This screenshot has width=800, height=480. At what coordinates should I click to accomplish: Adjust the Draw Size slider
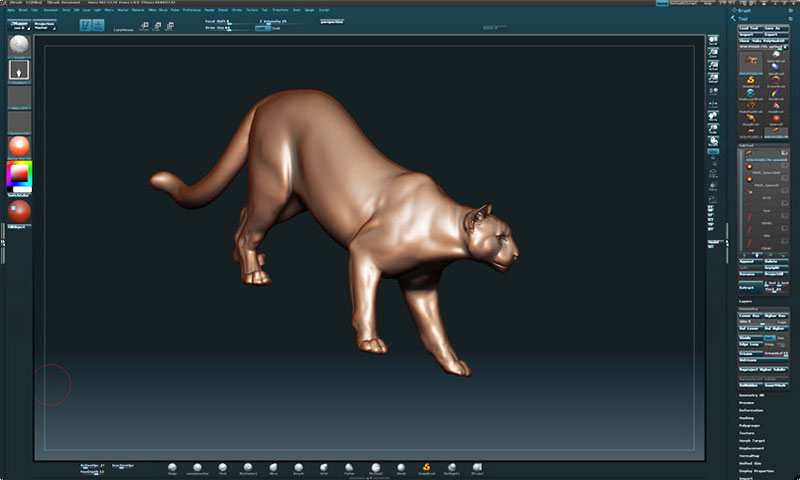(227, 28)
